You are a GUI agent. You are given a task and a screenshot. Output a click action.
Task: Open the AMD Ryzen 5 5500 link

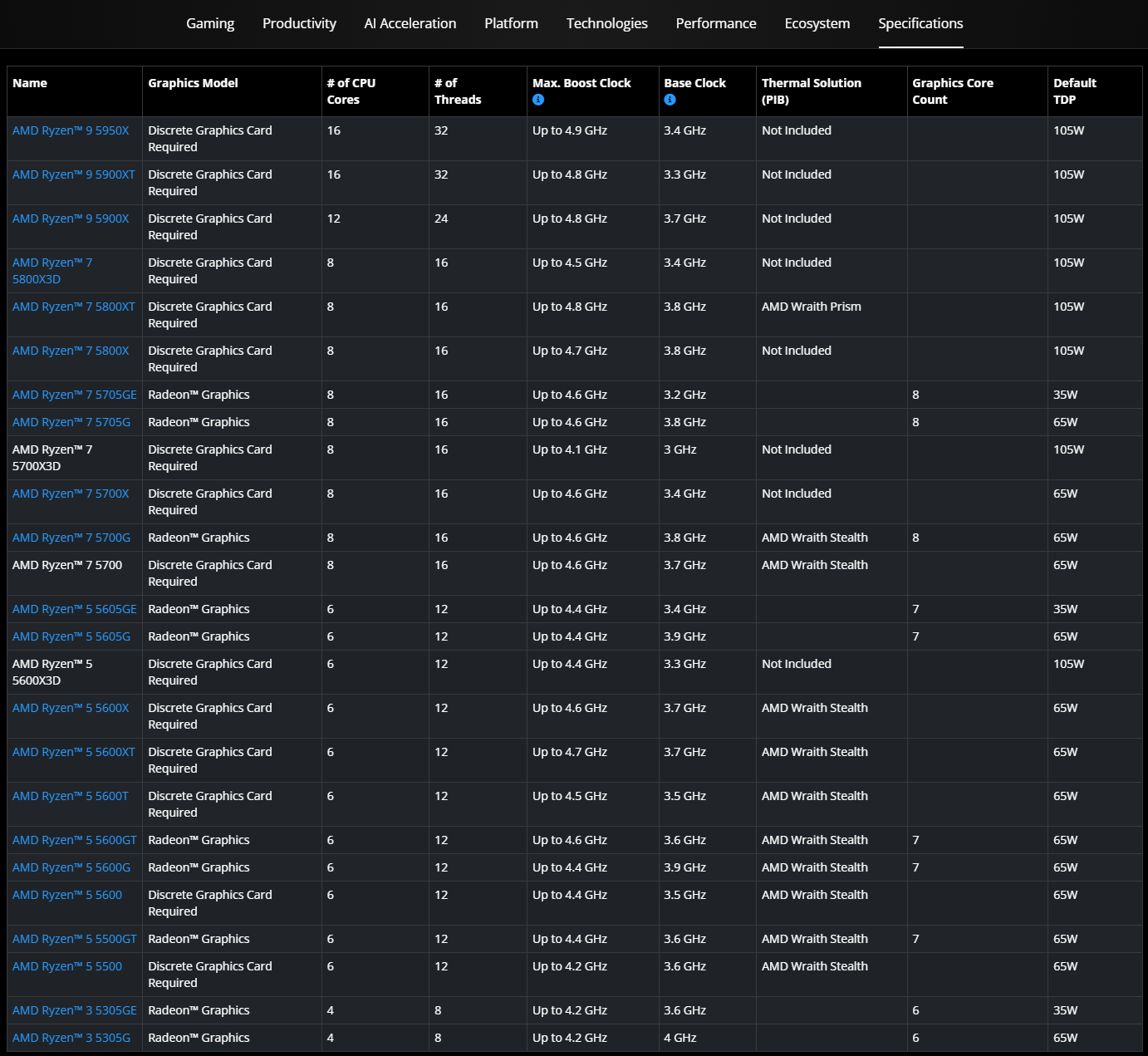(67, 966)
